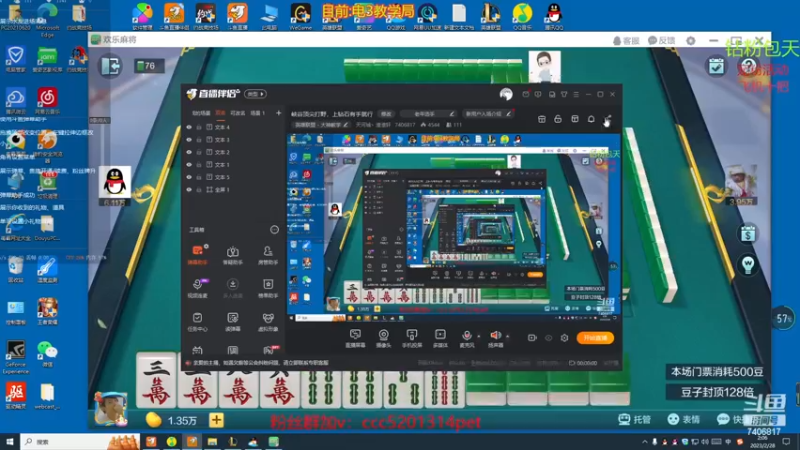
Task: Click the notification bell icon
Action: pyautogui.click(x=591, y=119)
